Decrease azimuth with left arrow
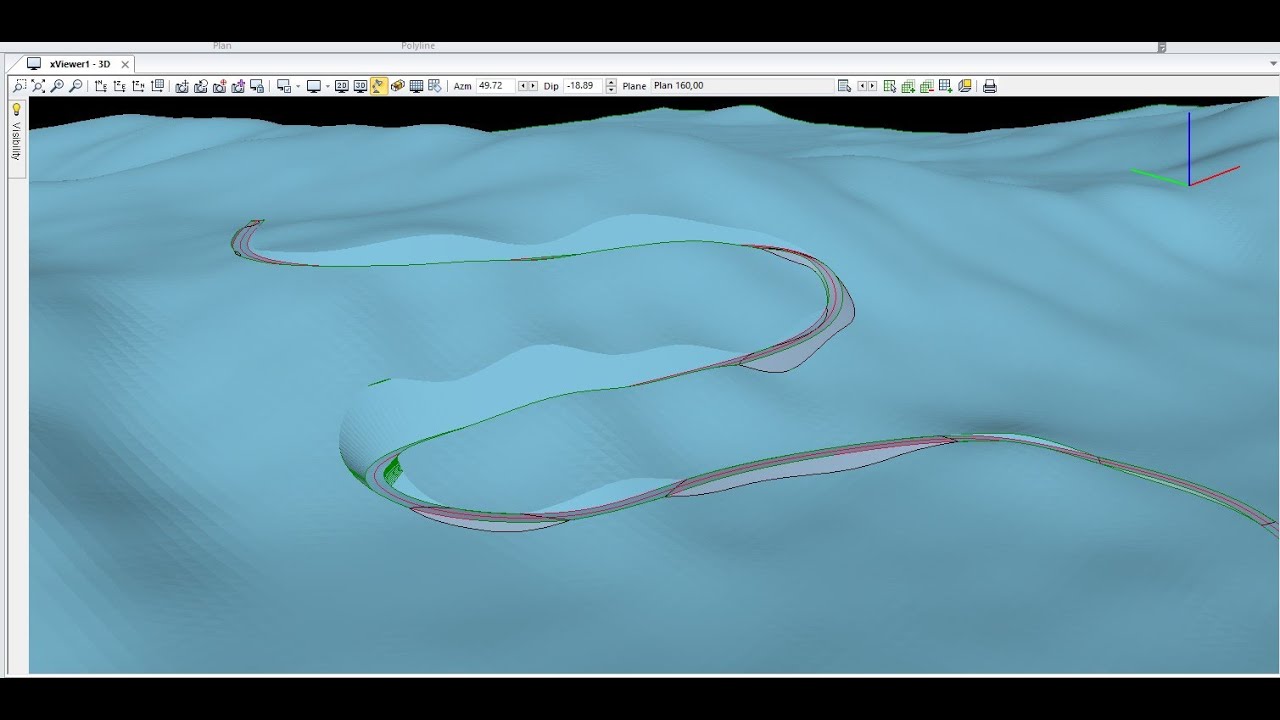This screenshot has width=1280, height=720. [x=523, y=86]
